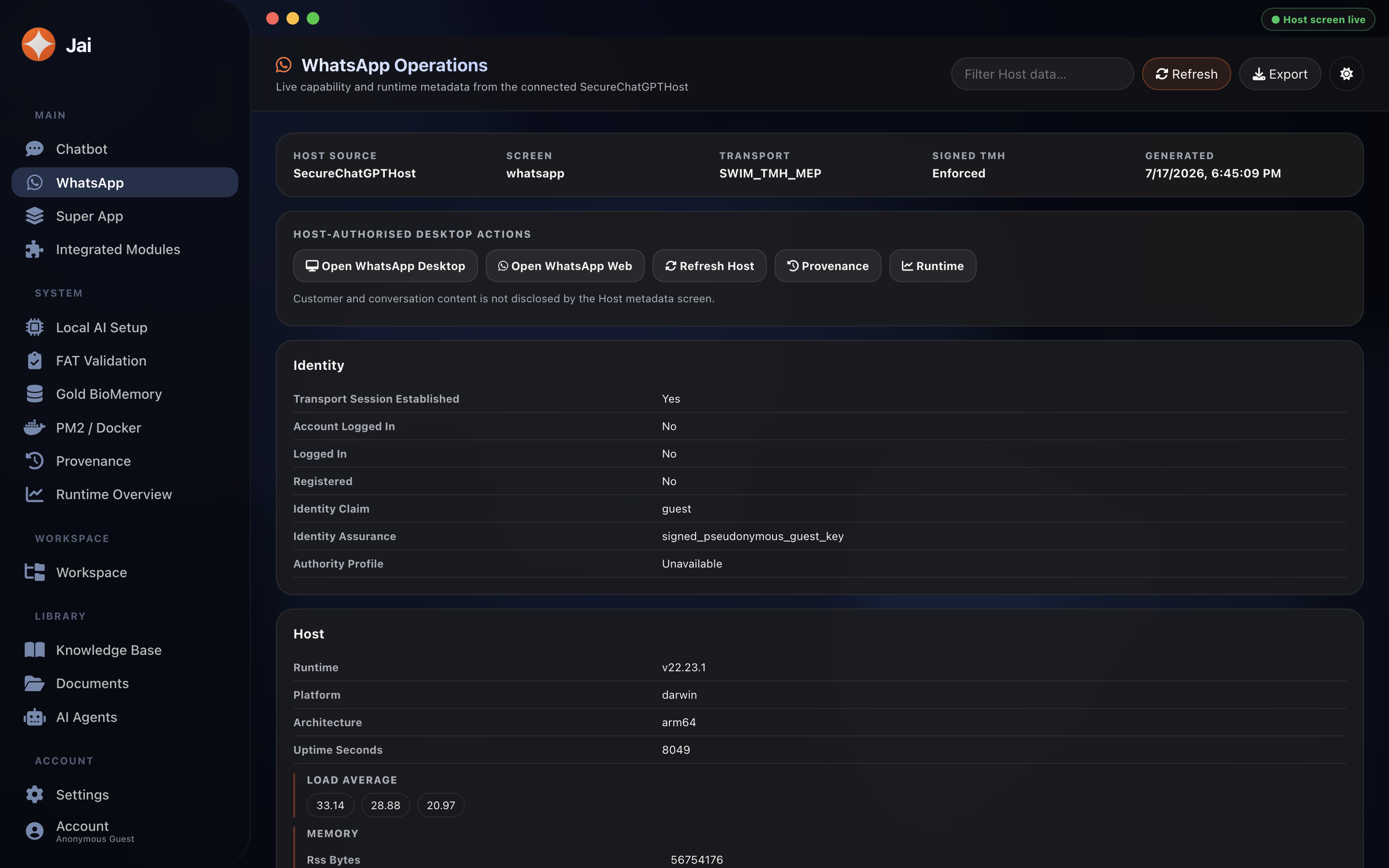1389x868 pixels.
Task: Click the signed_pseudonymous_guest_key value
Action: (x=752, y=536)
